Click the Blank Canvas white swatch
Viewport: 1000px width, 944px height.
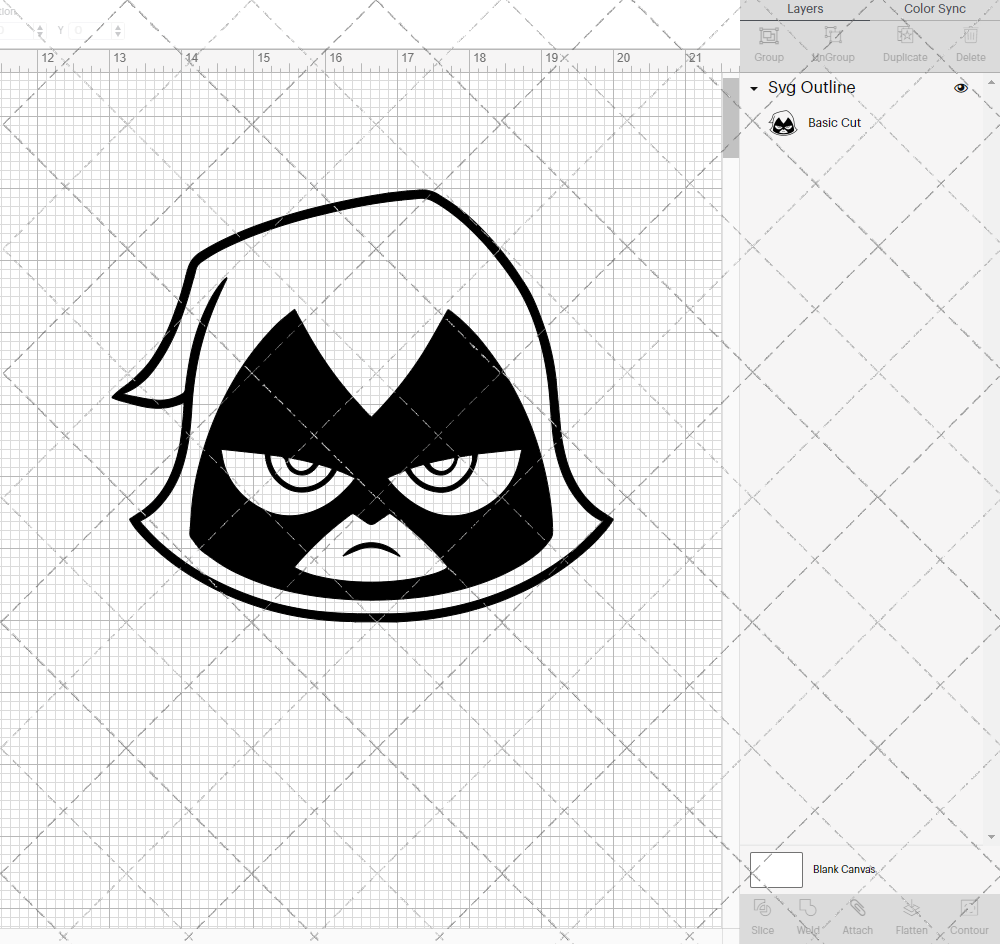(776, 869)
